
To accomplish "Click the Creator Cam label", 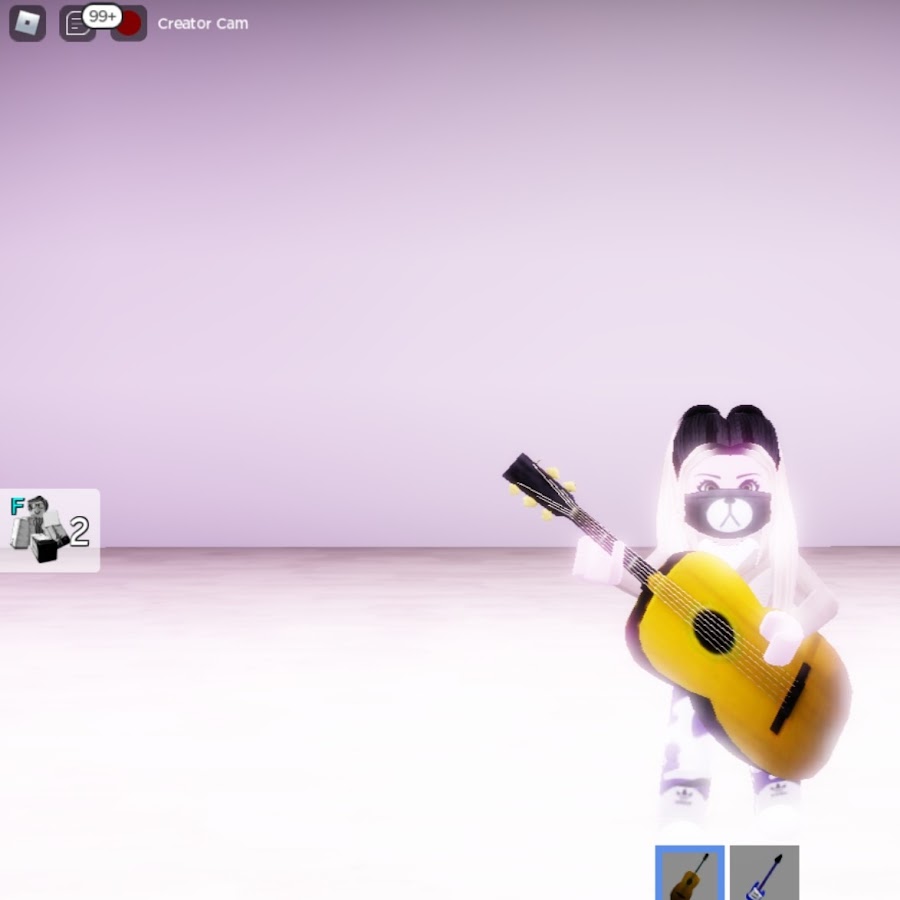I will point(203,24).
